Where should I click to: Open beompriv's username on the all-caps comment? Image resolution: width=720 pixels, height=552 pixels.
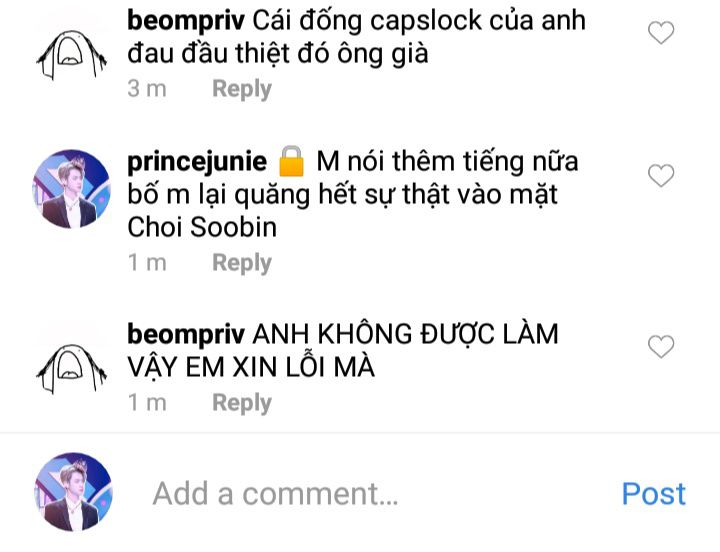pos(186,334)
